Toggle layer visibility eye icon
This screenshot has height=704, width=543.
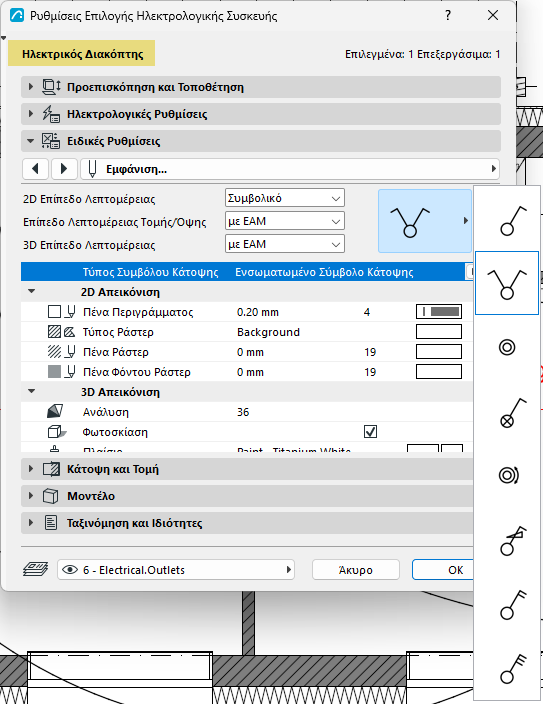click(x=70, y=570)
